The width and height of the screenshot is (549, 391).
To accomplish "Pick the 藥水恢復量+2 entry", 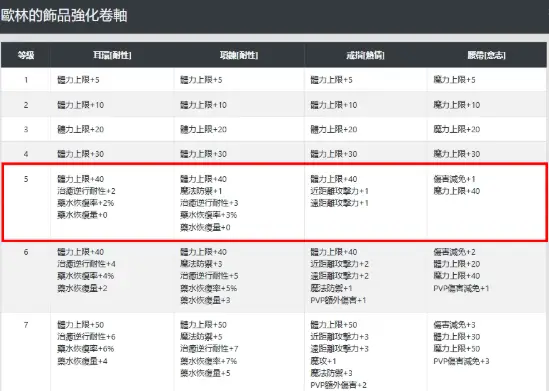I will (x=82, y=288).
